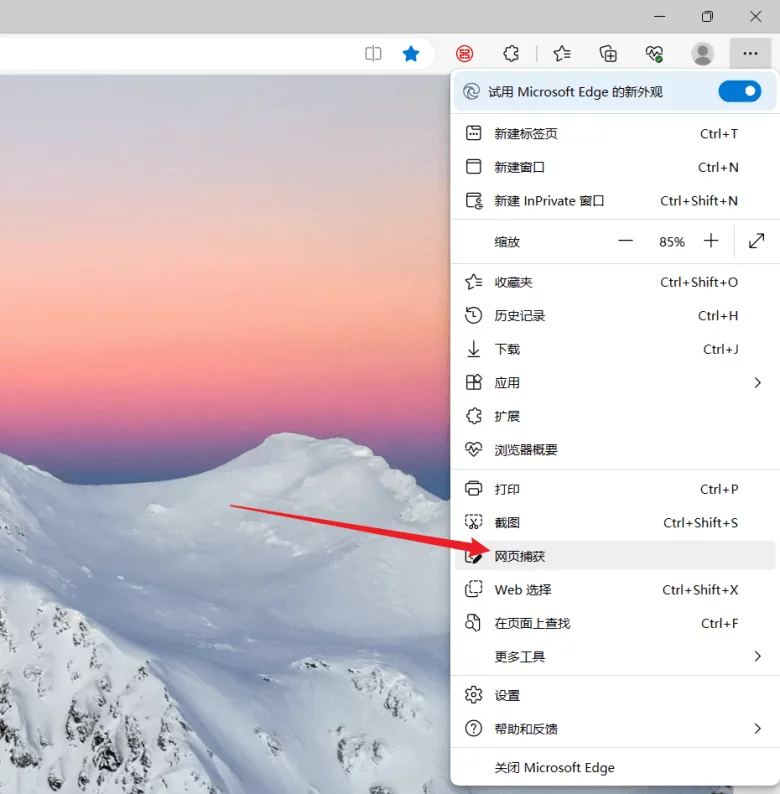Viewport: 780px width, 794px height.
Task: Click the user profile avatar
Action: tap(703, 54)
